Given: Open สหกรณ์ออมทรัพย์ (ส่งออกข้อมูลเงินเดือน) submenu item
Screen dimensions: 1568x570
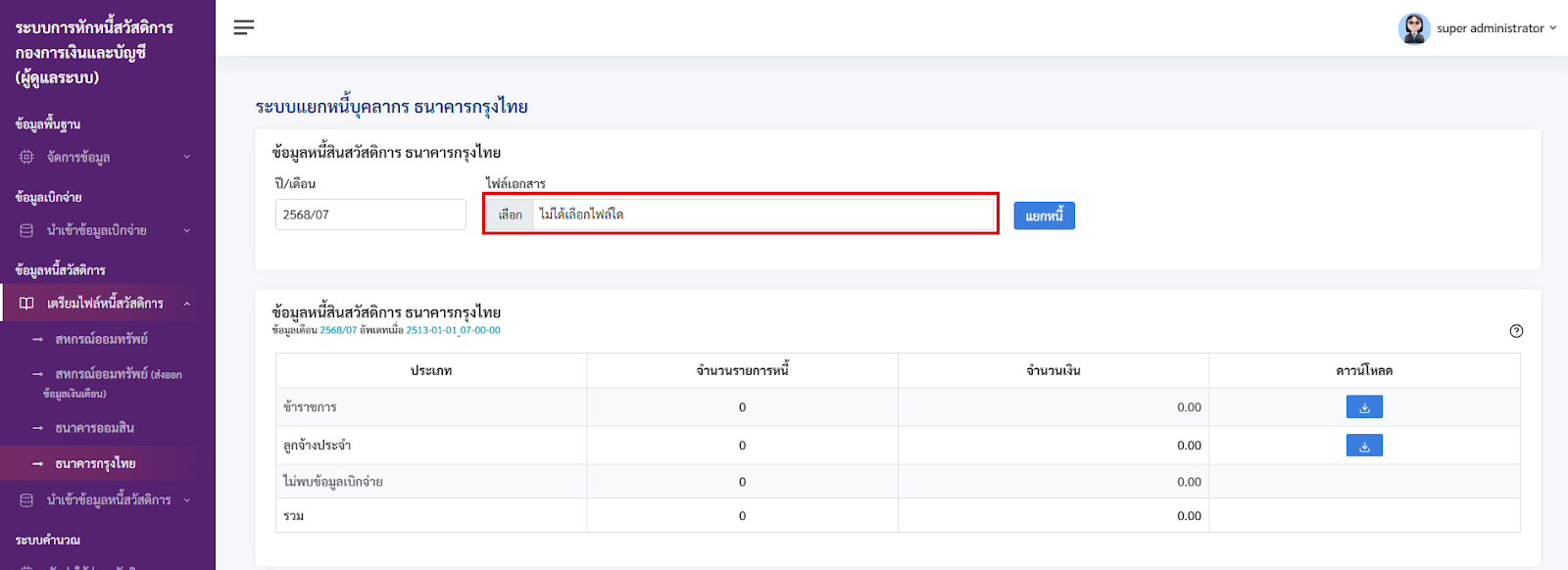Looking at the screenshot, I should click(112, 383).
